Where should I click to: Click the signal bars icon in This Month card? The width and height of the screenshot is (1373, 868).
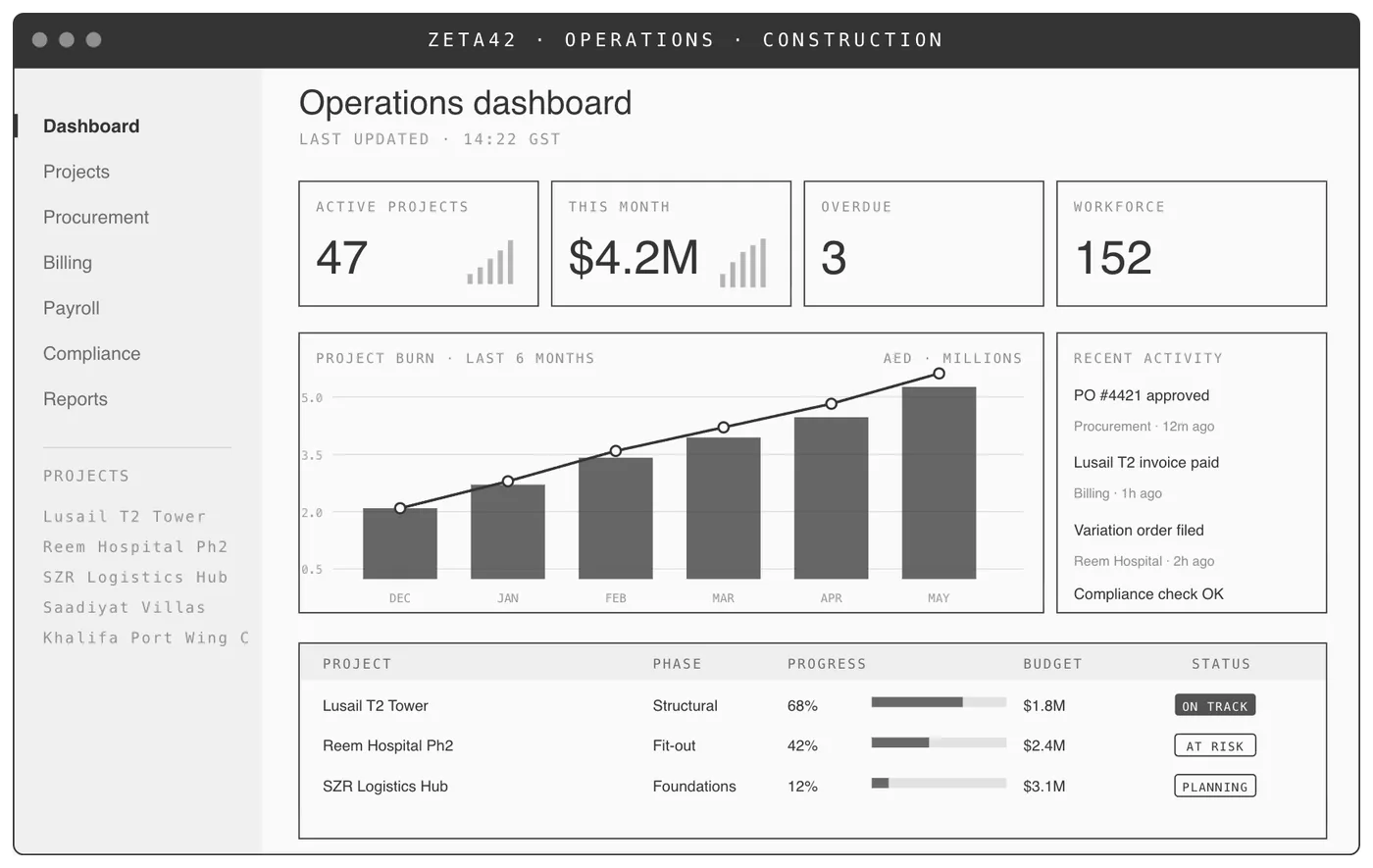[x=742, y=262]
